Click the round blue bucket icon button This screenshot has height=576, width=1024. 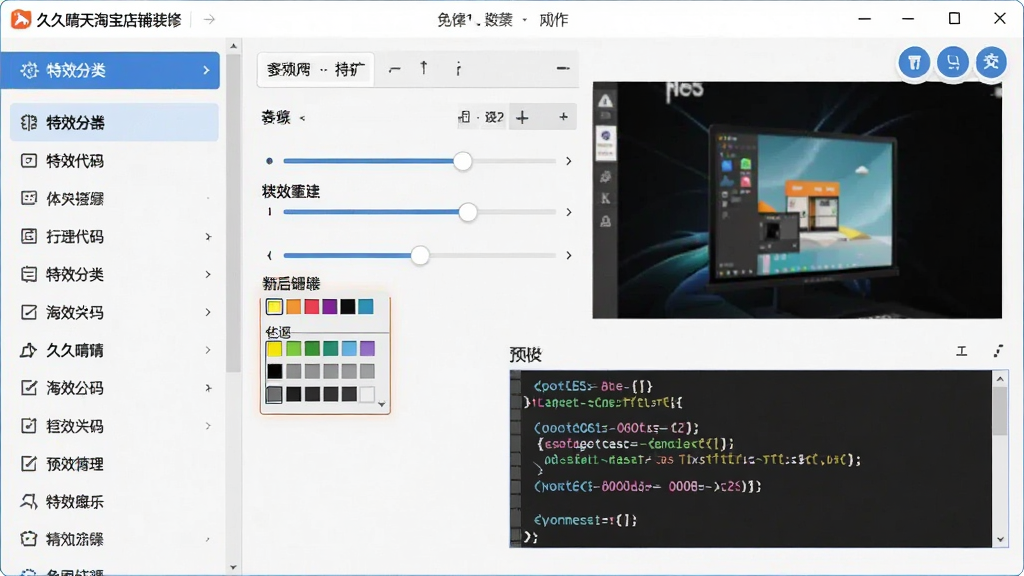click(914, 63)
